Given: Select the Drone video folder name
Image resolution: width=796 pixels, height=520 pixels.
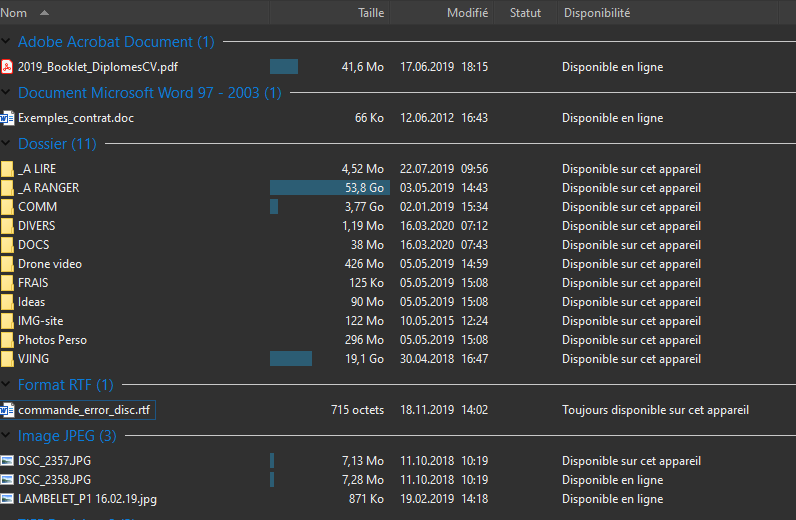Looking at the screenshot, I should [x=50, y=264].
